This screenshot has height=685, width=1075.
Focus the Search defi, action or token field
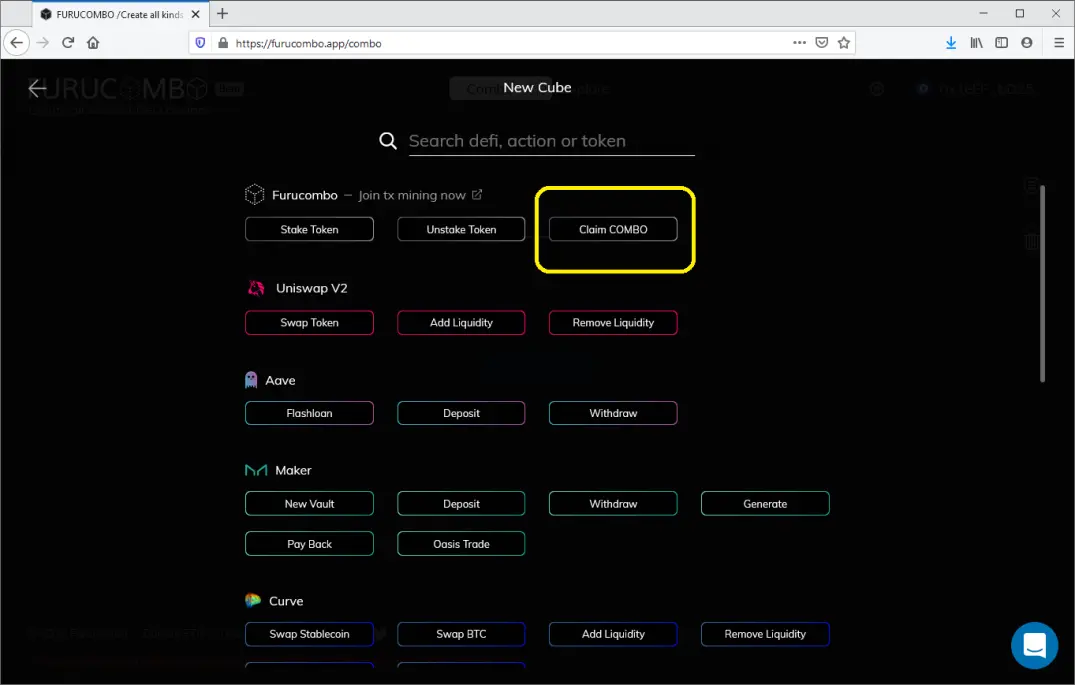point(551,141)
